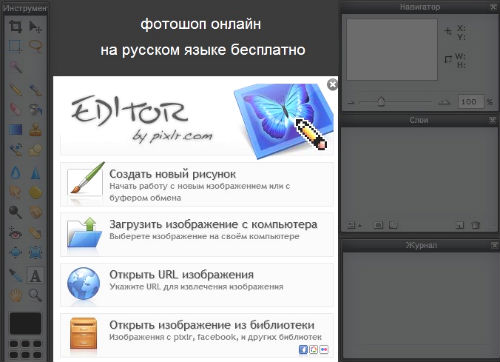Click the zoom percentage field showing 100

pos(470,102)
